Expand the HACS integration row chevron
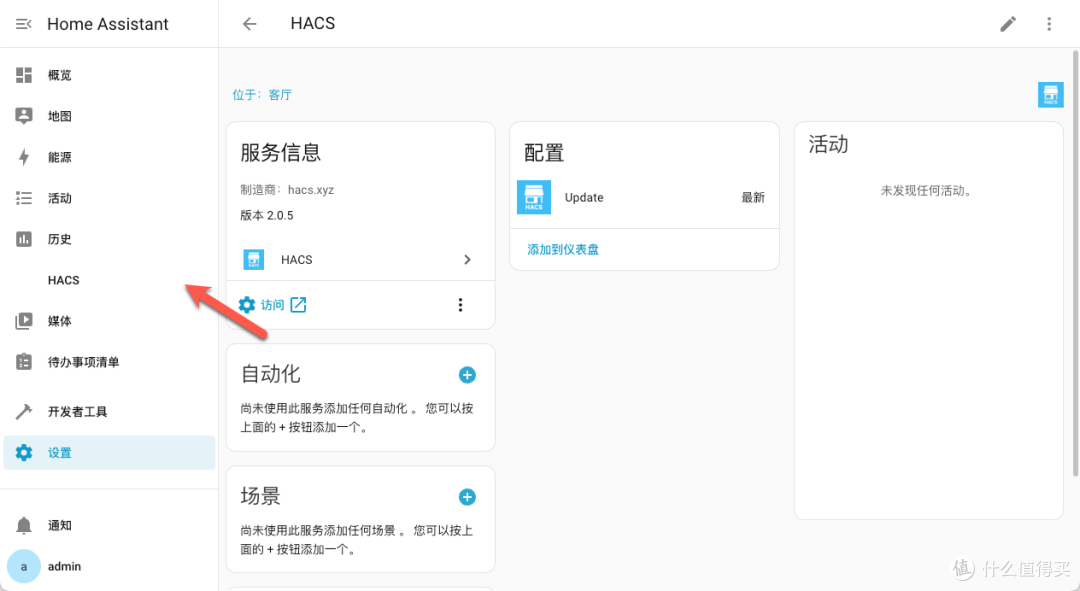1080x591 pixels. tap(467, 260)
